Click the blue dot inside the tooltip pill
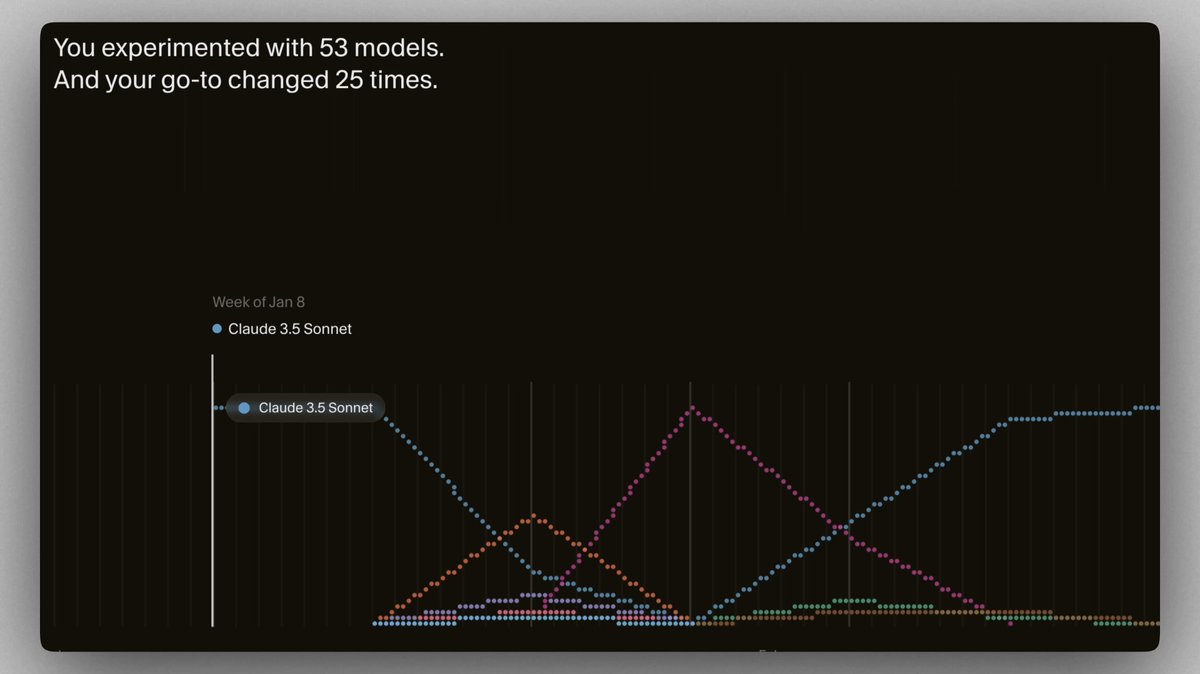The height and width of the screenshot is (674, 1200). (244, 408)
